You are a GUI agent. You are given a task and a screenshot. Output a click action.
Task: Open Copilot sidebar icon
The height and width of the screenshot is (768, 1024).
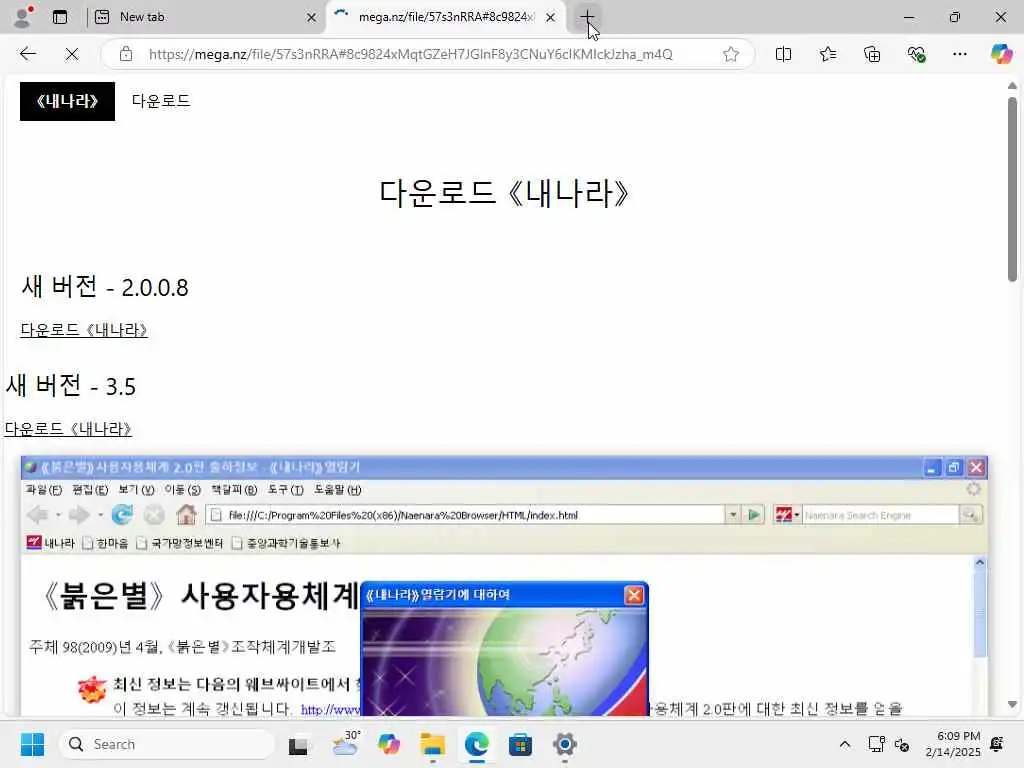(1001, 54)
